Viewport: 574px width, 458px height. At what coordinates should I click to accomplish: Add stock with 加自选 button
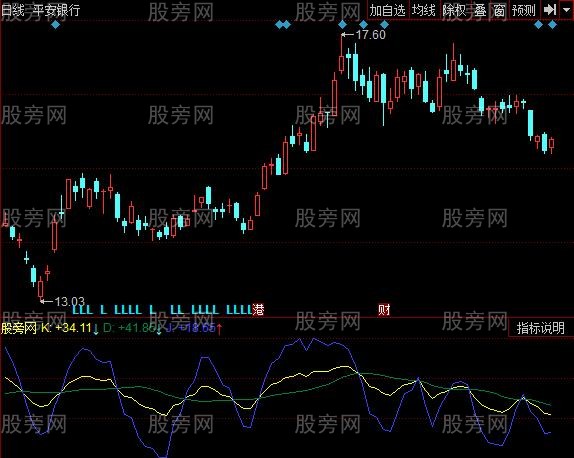coord(387,10)
